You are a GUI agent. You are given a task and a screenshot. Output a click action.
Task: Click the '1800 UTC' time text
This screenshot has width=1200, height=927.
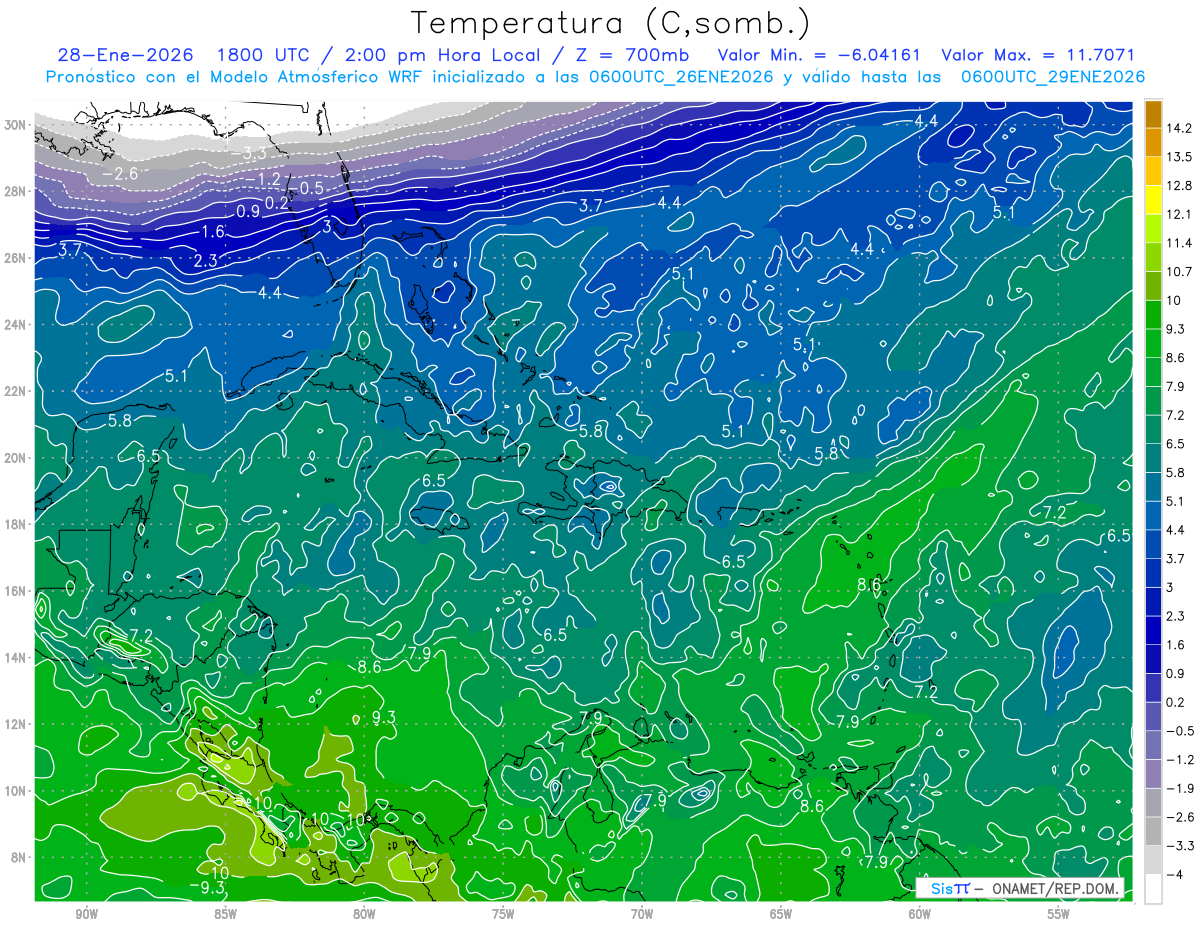tap(264, 55)
